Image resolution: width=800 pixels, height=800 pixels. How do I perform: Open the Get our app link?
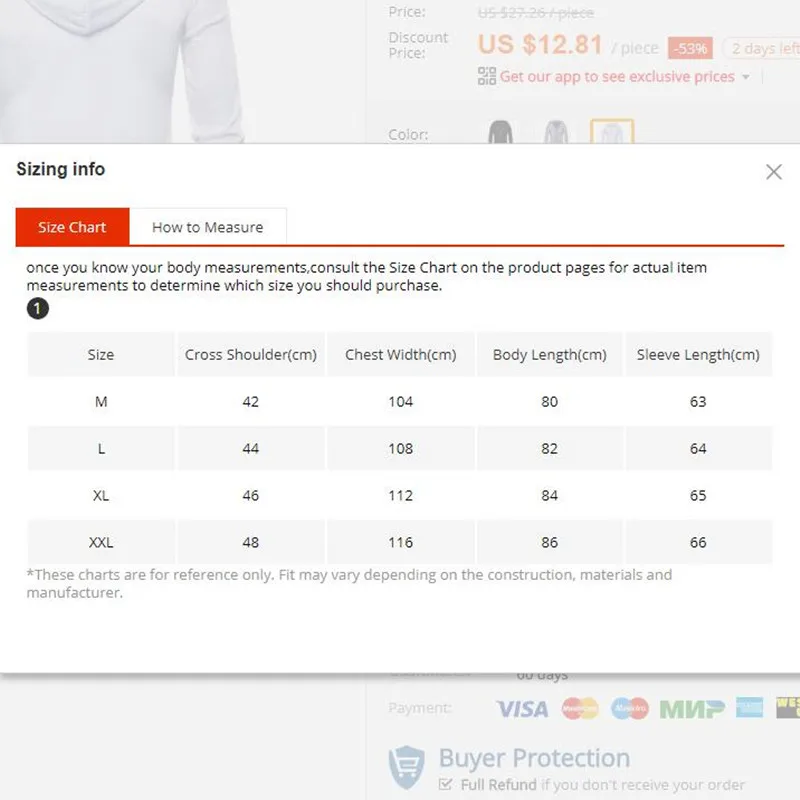click(x=617, y=76)
